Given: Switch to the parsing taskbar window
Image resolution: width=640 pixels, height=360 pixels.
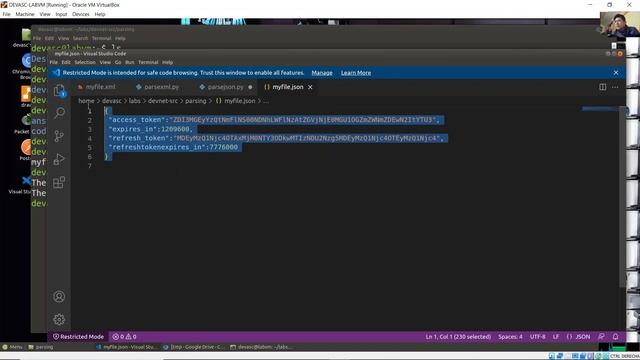Looking at the screenshot, I should (41, 347).
